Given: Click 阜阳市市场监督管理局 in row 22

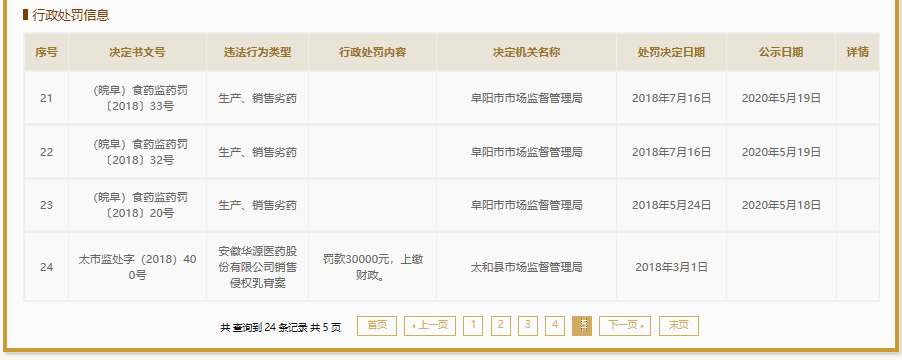Looking at the screenshot, I should point(526,152).
